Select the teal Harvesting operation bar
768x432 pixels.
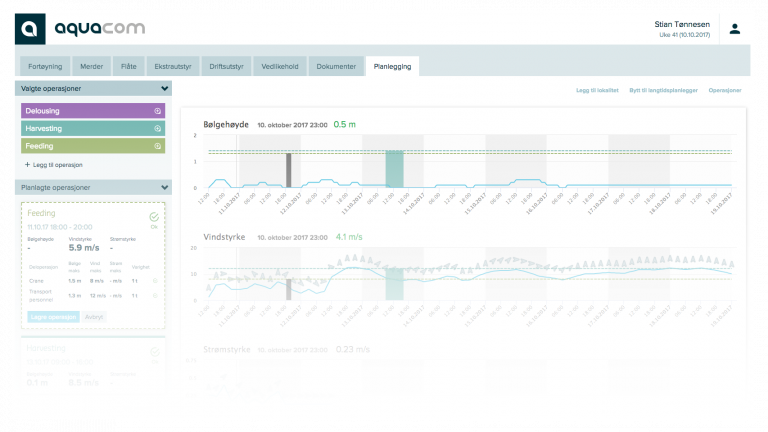pyautogui.click(x=93, y=129)
